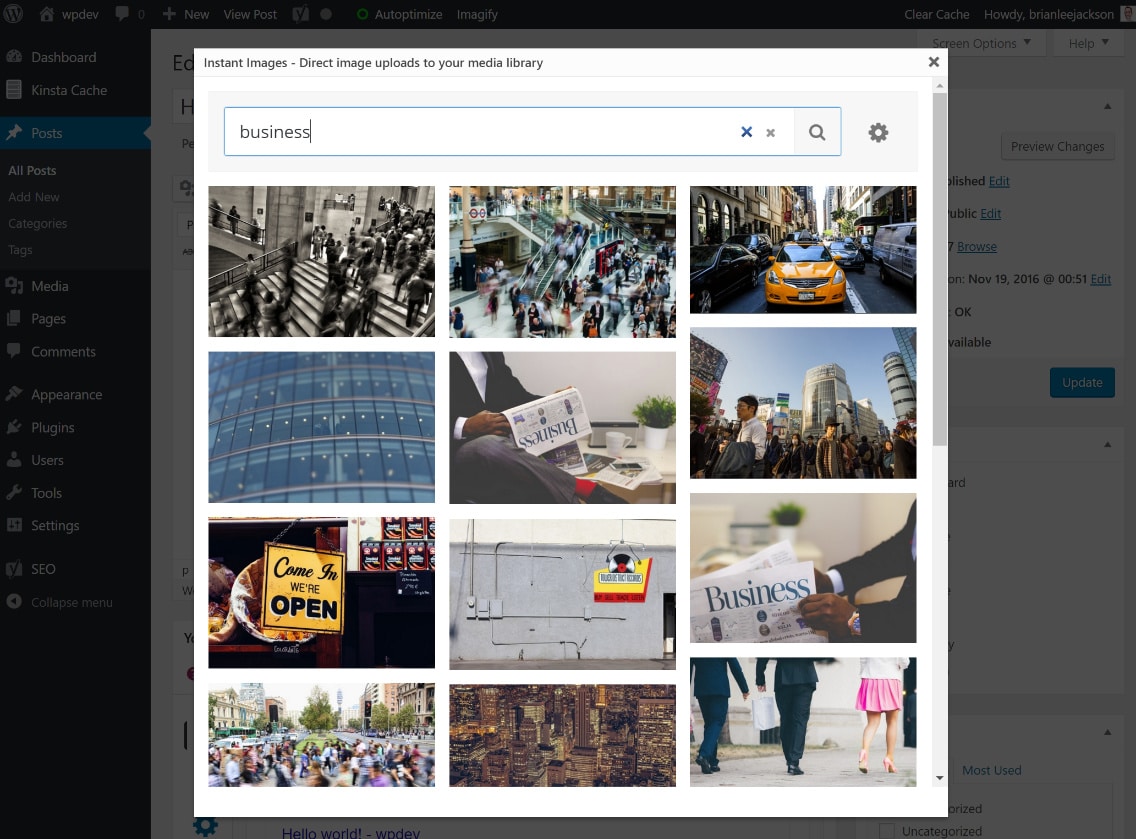Select the yellow taxi photo thumbnail
The height and width of the screenshot is (839, 1136).
803,249
